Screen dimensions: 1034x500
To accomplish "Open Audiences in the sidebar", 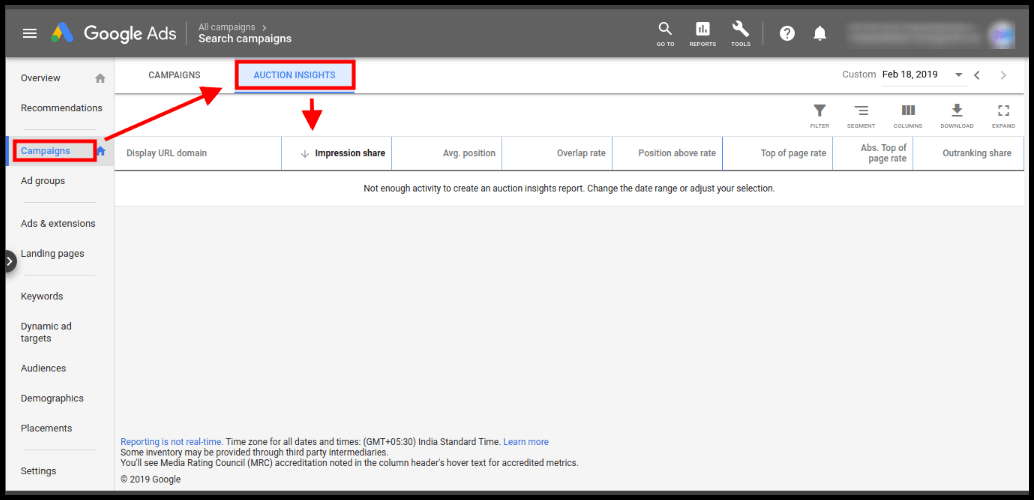I will coord(44,368).
